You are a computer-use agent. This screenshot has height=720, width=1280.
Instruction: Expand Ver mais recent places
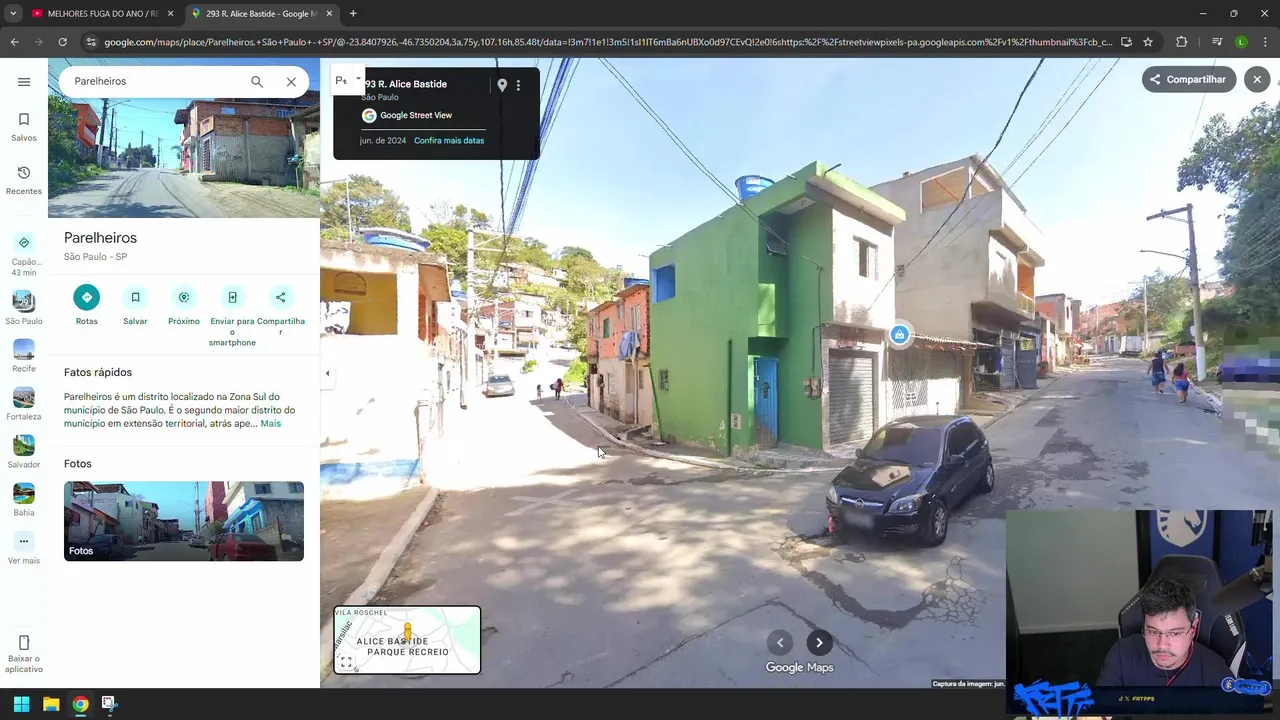tap(24, 549)
